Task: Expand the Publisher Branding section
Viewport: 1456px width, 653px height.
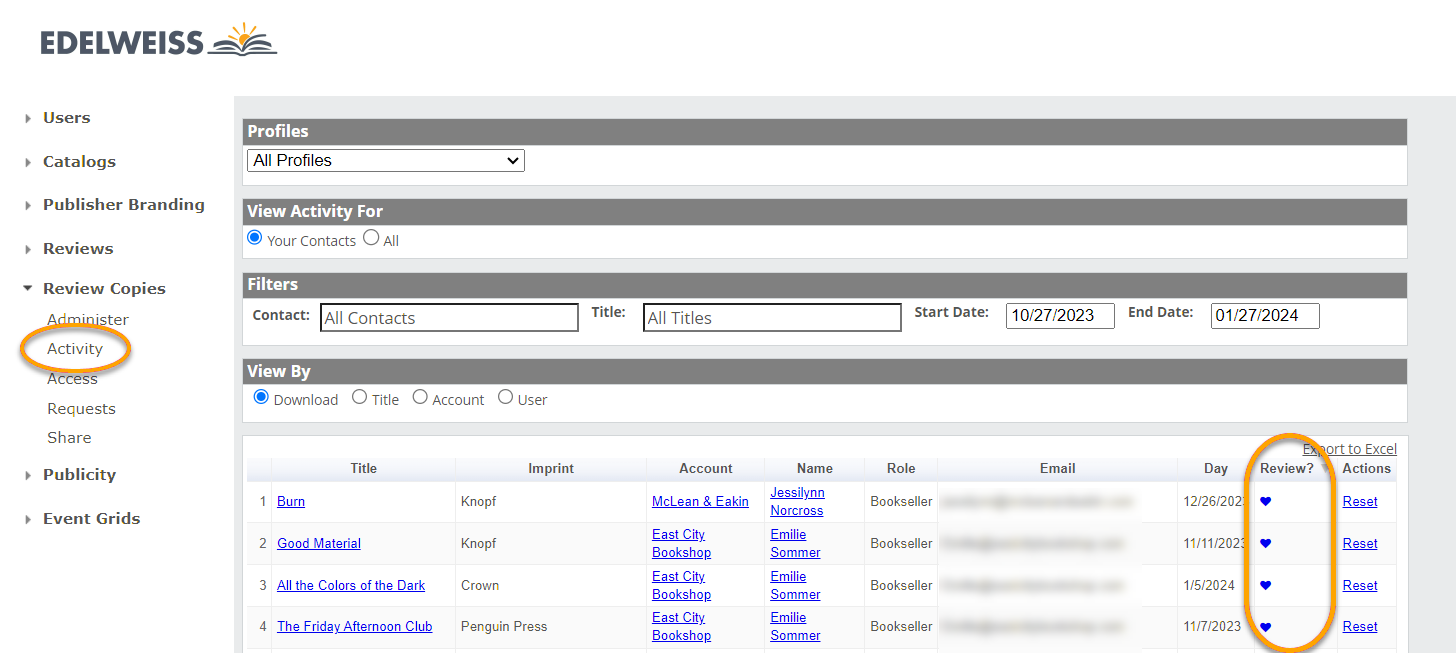Action: 123,205
